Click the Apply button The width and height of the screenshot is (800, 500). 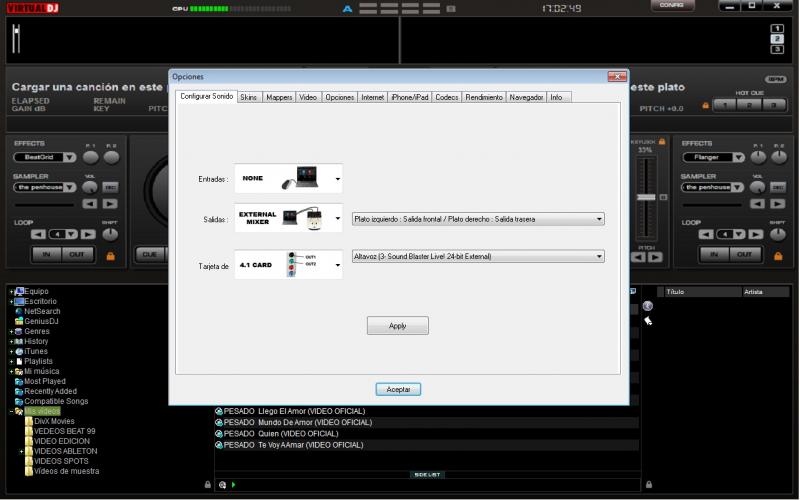click(x=397, y=326)
